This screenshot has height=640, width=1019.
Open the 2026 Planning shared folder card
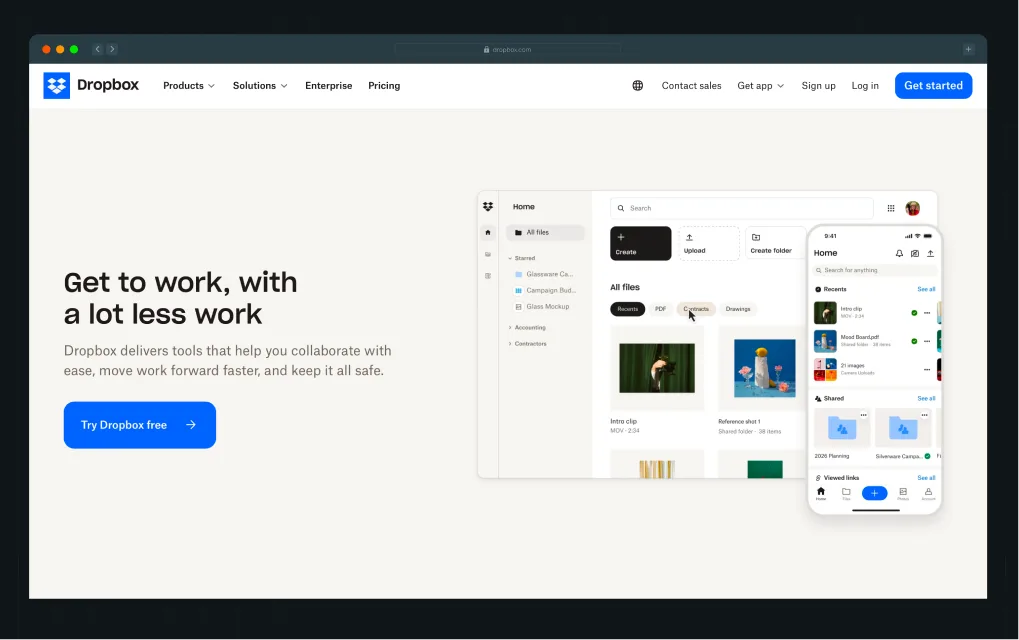coord(842,429)
